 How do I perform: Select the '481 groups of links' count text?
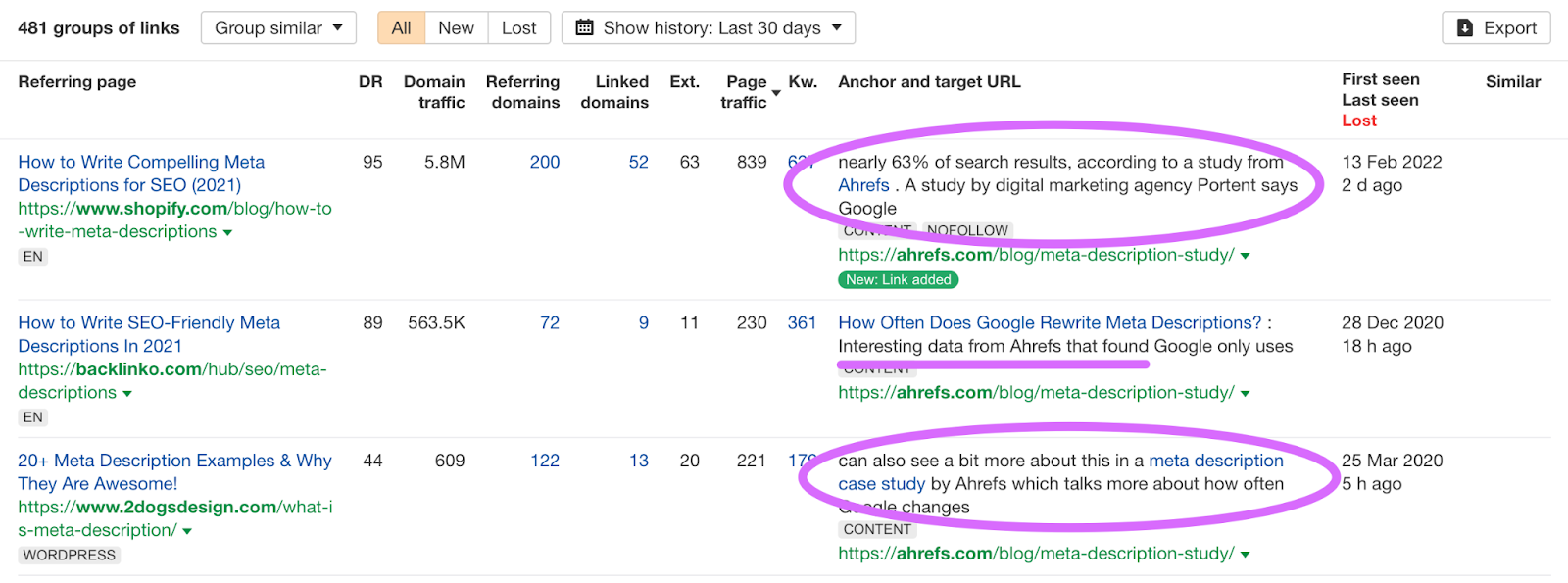tap(99, 28)
